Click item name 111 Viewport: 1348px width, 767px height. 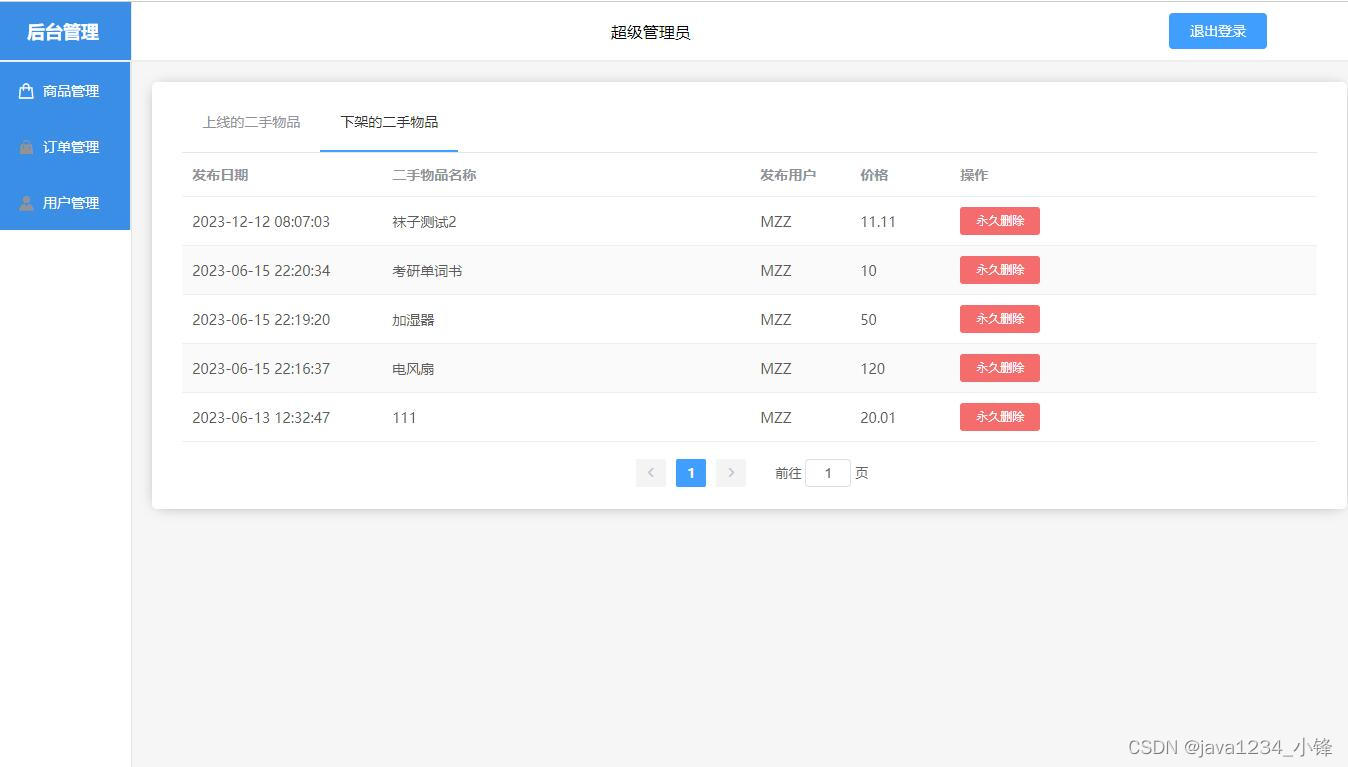[x=404, y=418]
